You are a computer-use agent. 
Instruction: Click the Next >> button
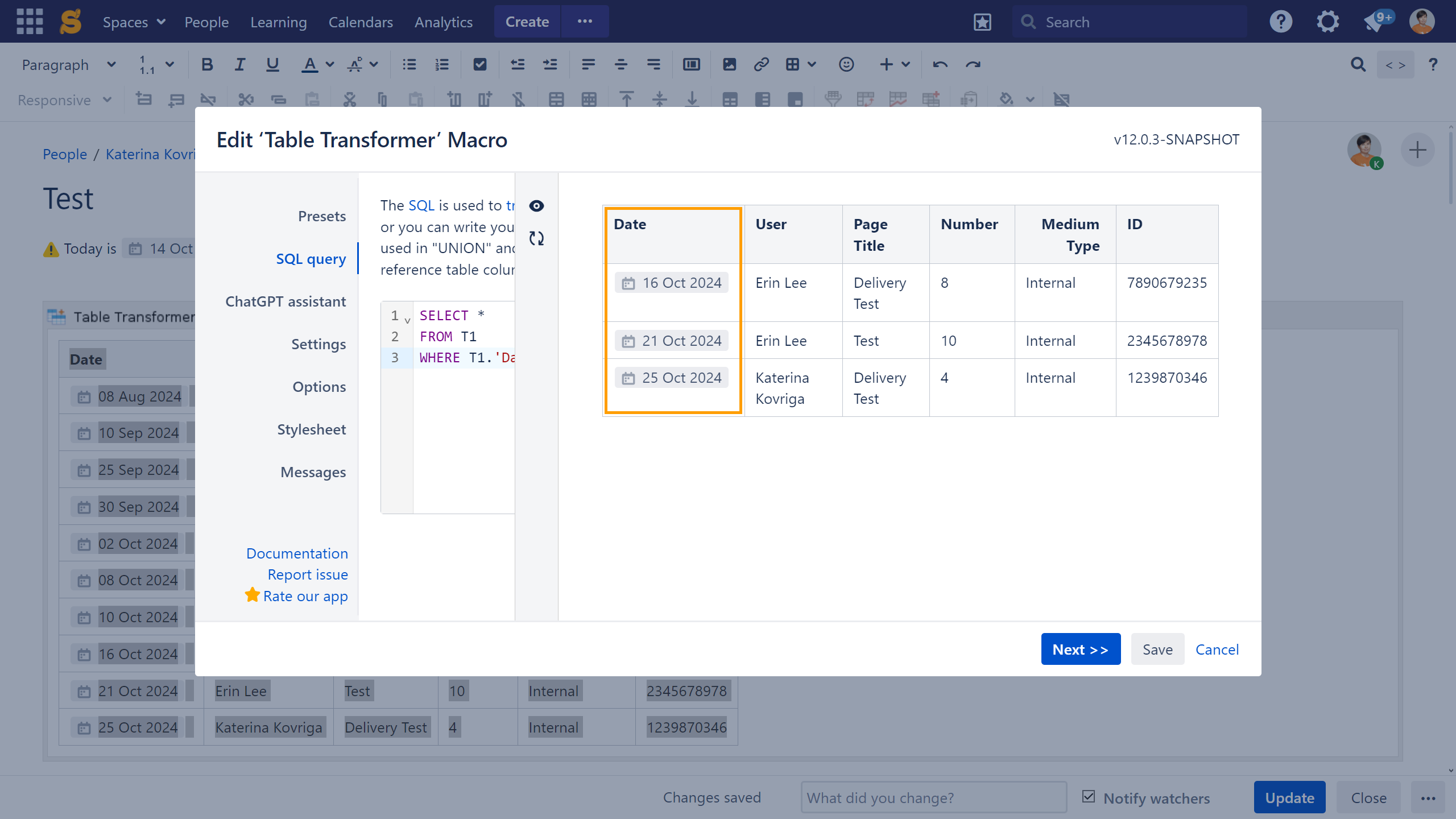1080,649
